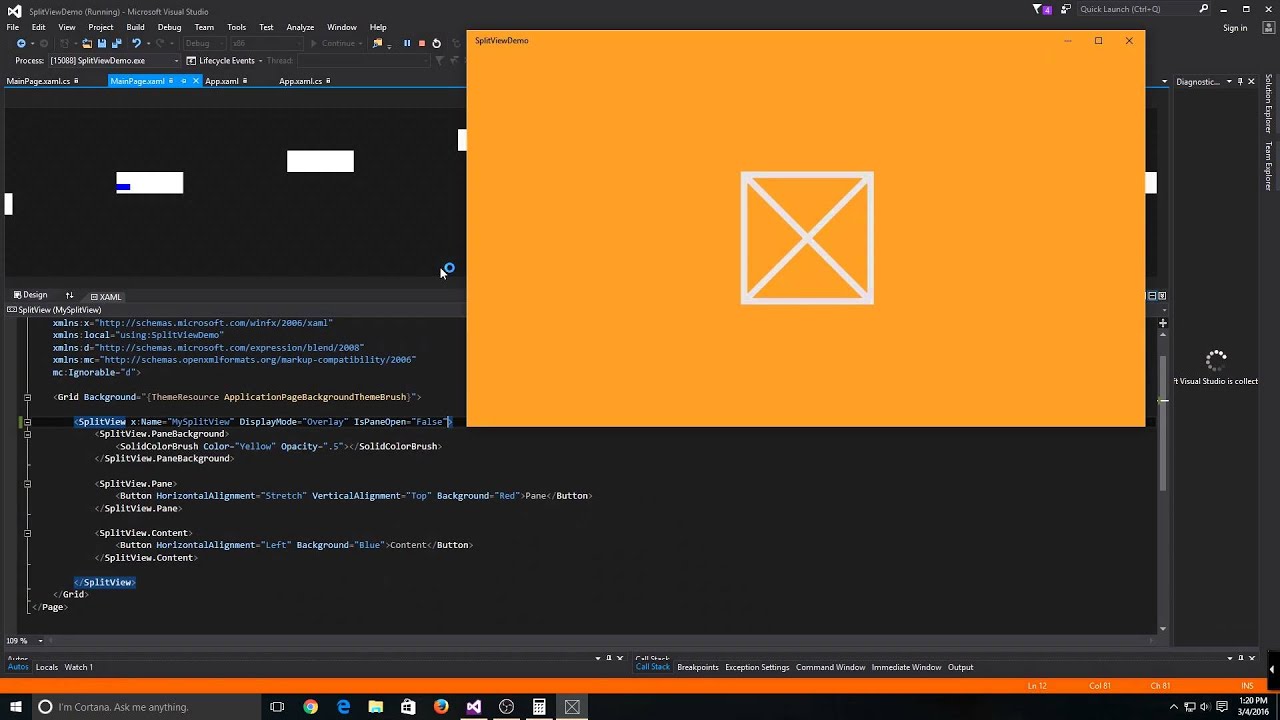Click the Save All icon

117,43
